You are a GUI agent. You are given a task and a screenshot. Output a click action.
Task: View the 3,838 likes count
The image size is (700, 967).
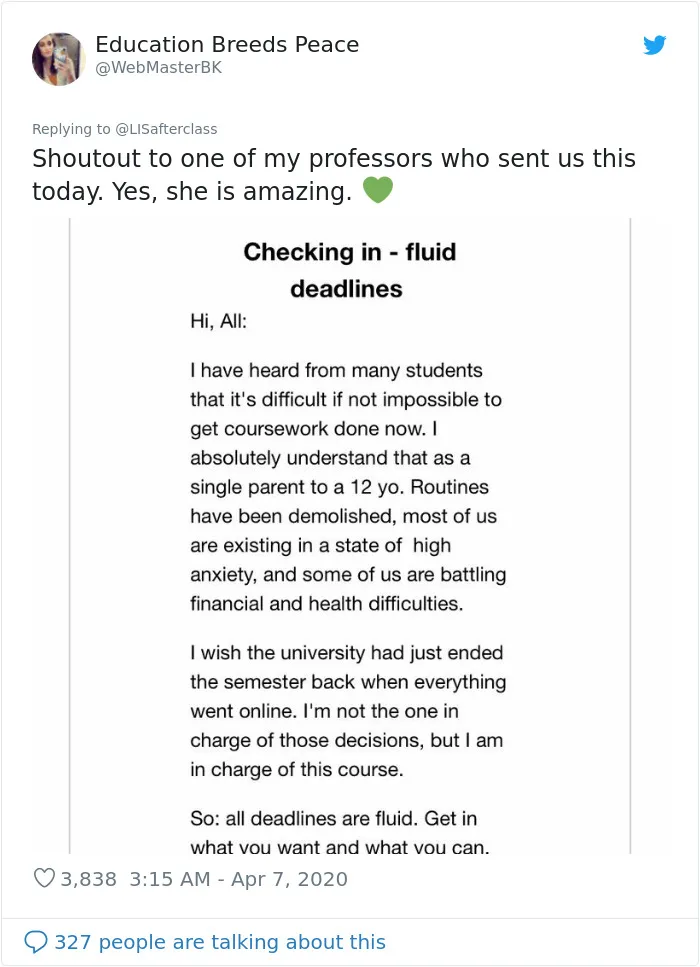coord(88,879)
